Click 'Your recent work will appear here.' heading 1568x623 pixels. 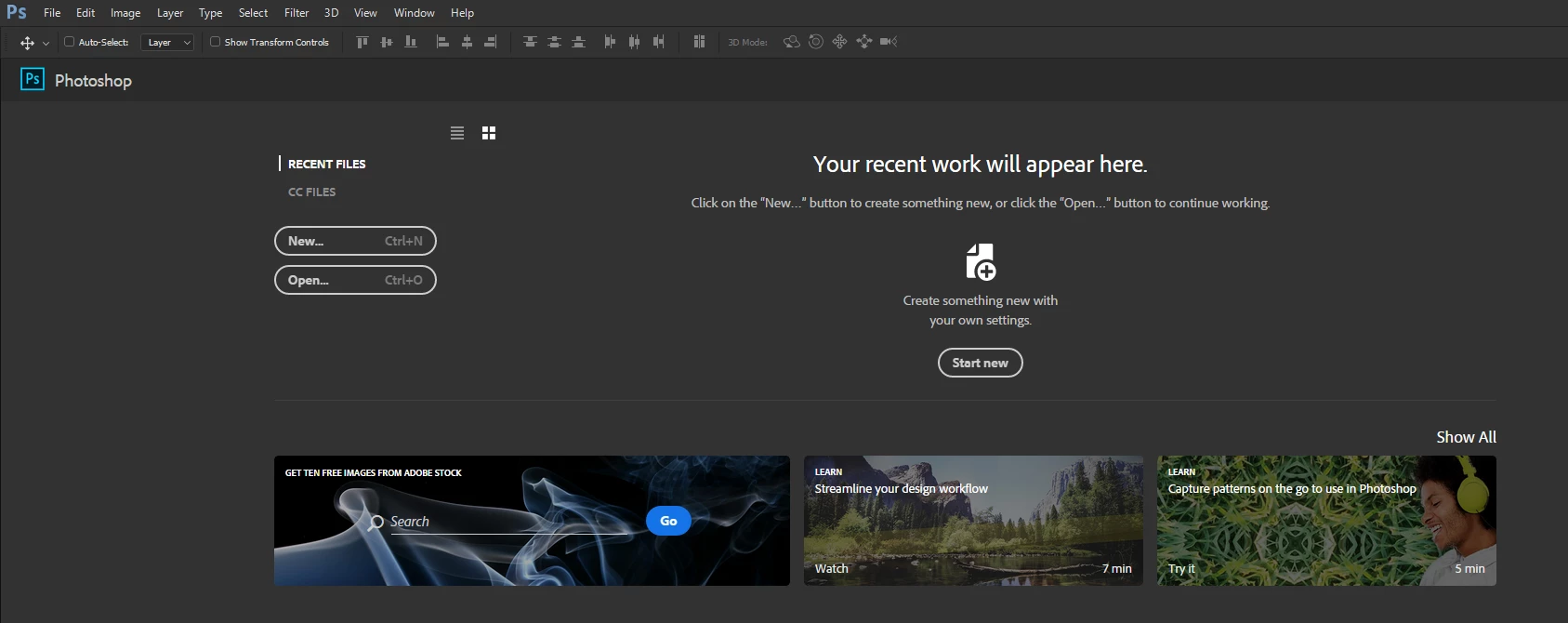[x=981, y=165]
